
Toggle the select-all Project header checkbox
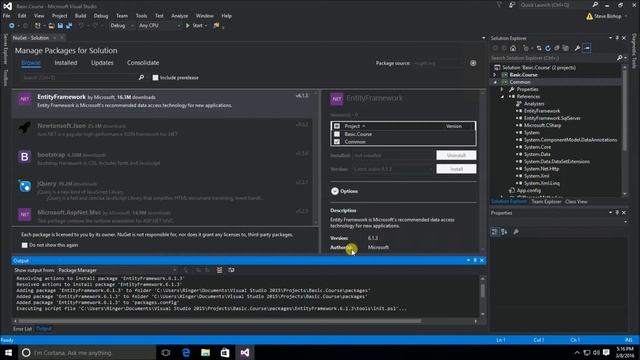337,126
